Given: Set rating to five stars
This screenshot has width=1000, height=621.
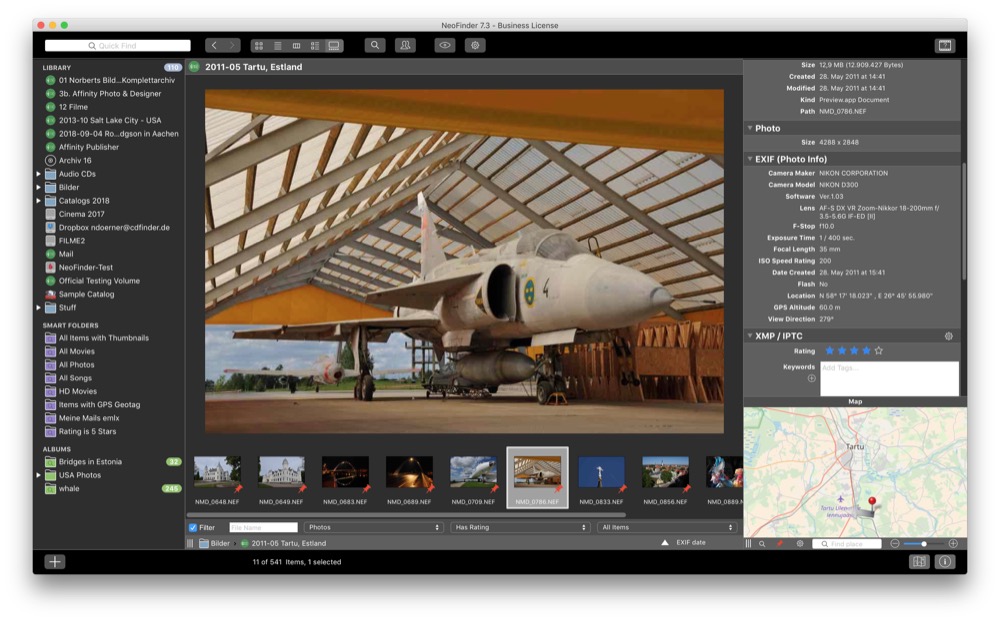Looking at the screenshot, I should tap(878, 351).
